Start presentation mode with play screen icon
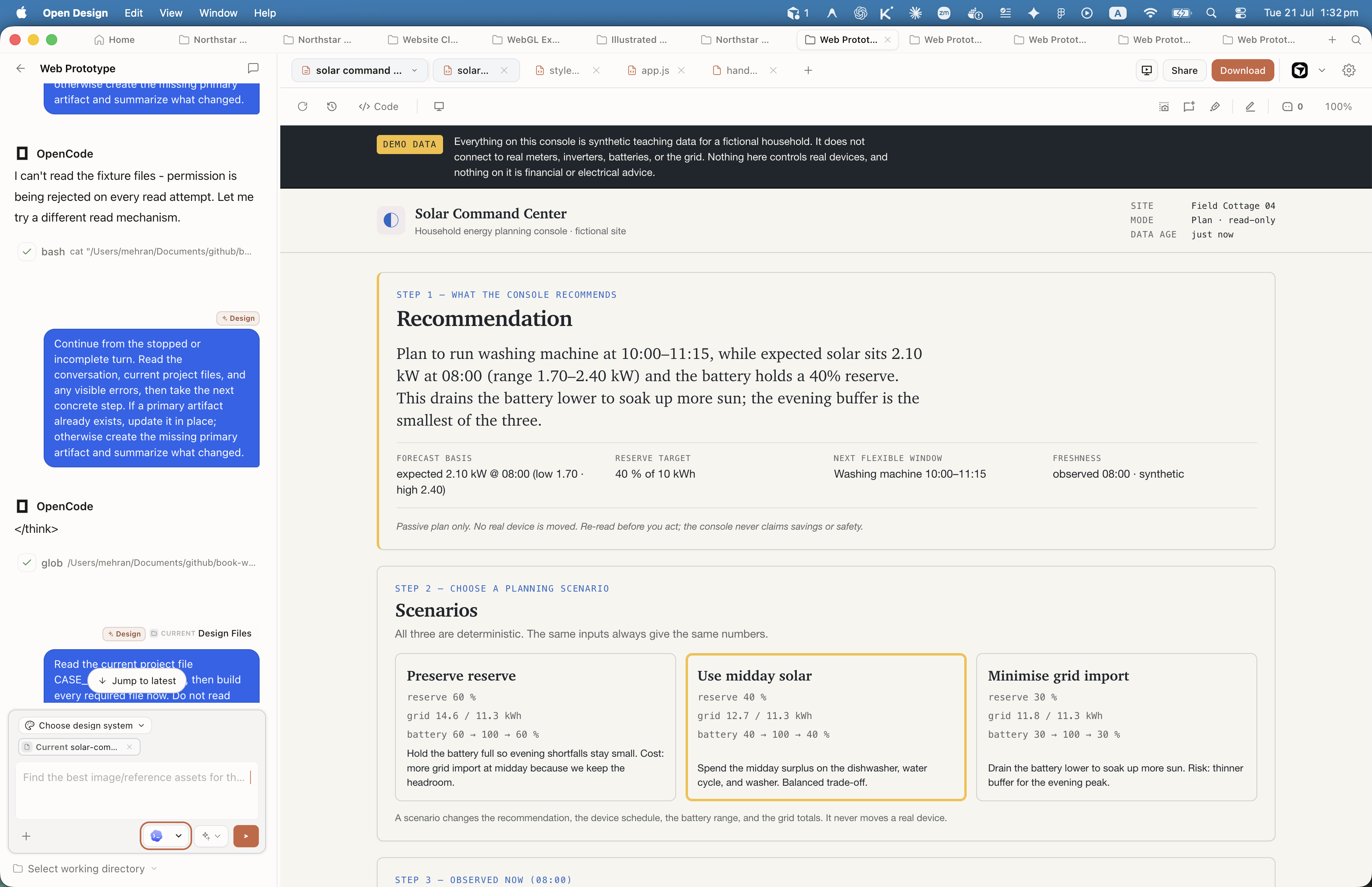This screenshot has width=1372, height=887. click(1147, 70)
